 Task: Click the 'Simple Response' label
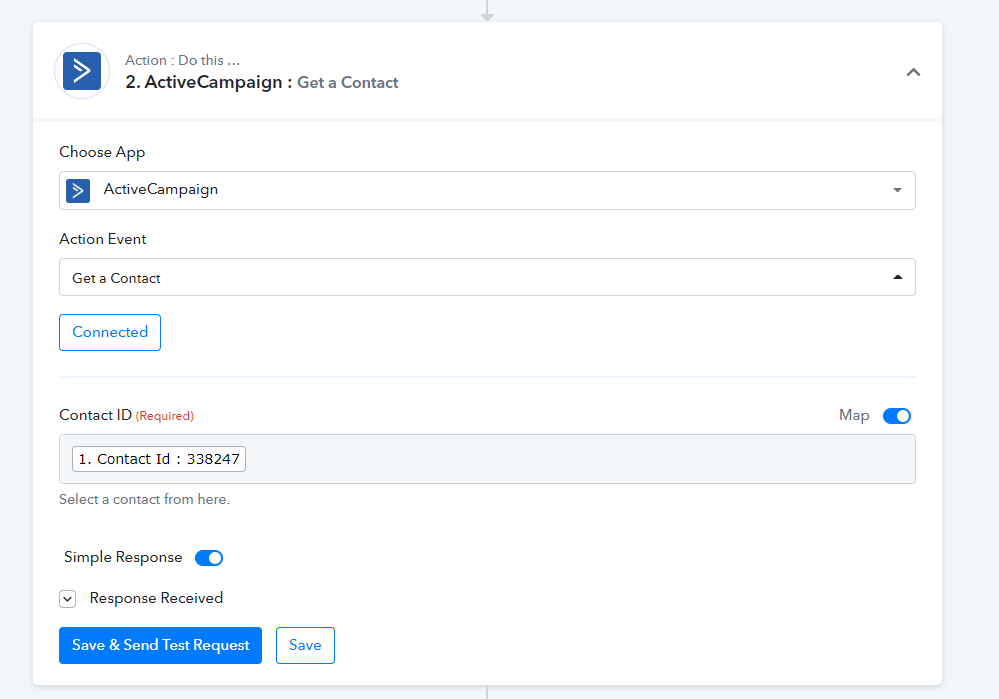123,557
